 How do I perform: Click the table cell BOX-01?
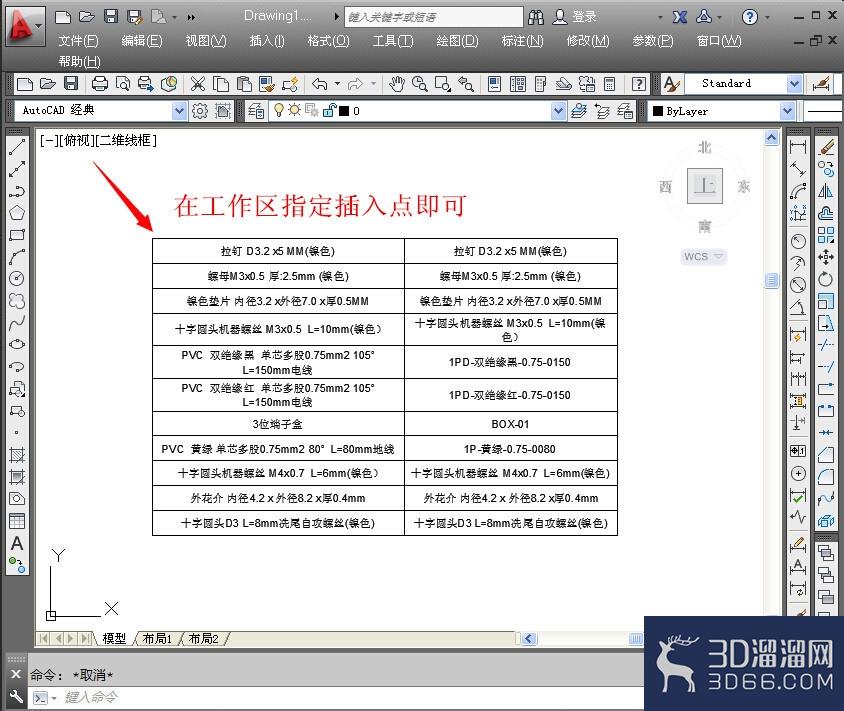point(510,424)
